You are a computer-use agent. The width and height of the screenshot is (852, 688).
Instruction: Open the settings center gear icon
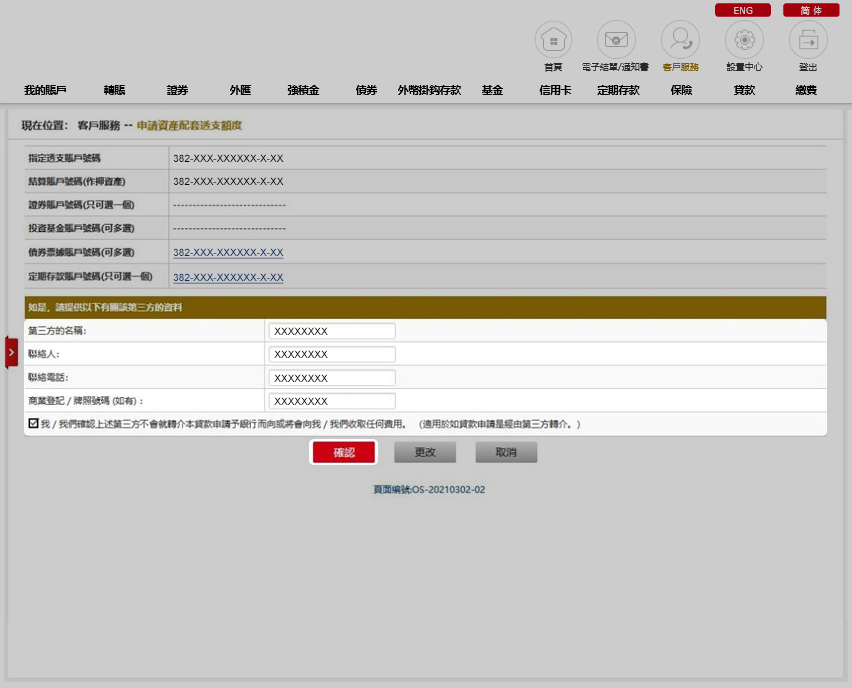click(x=744, y=40)
